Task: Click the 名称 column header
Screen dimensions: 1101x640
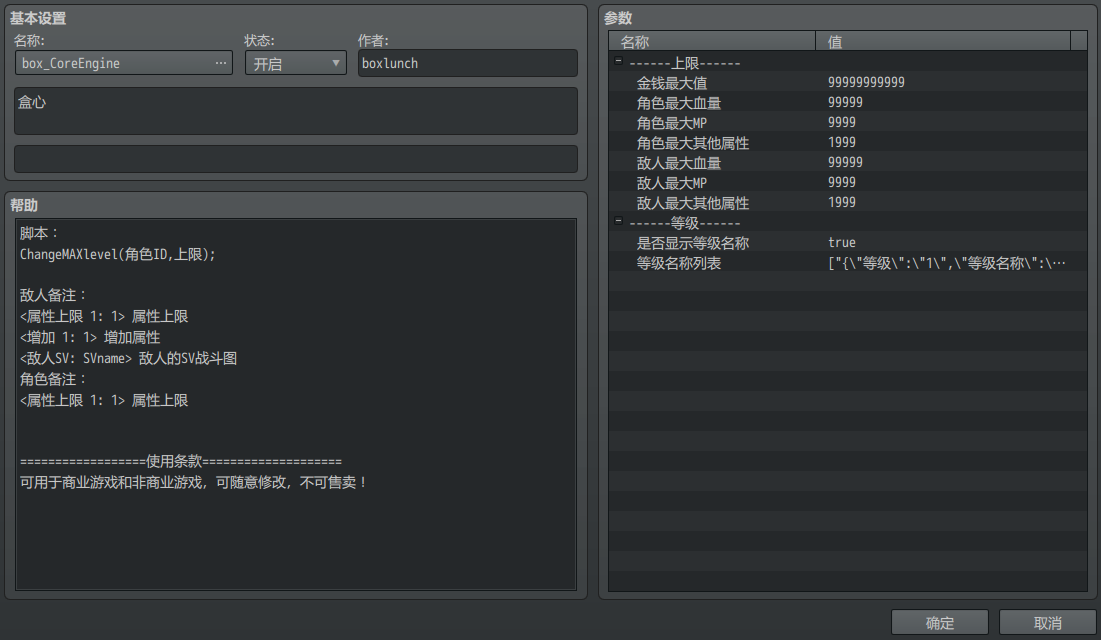Action: [x=712, y=41]
